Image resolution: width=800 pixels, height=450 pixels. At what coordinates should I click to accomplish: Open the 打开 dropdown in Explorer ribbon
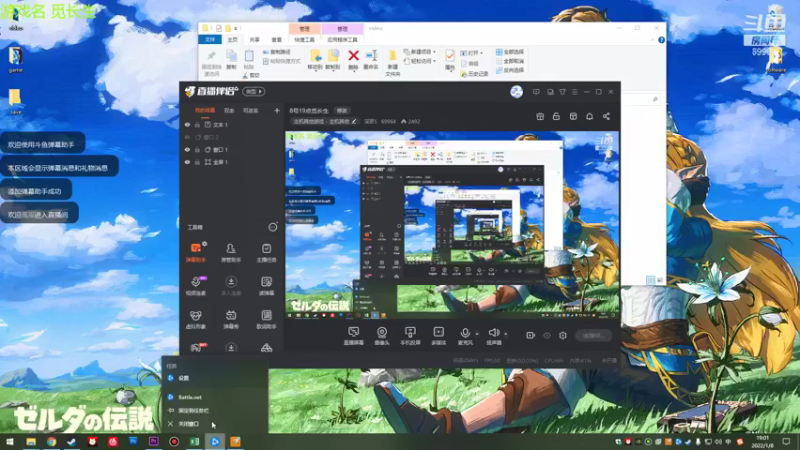point(471,53)
